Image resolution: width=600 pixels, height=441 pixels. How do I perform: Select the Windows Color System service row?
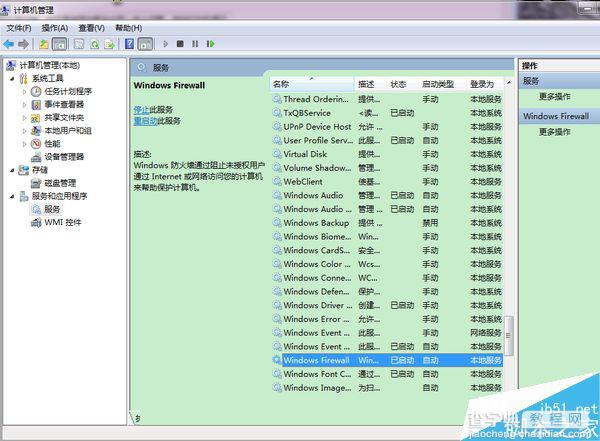[387, 264]
